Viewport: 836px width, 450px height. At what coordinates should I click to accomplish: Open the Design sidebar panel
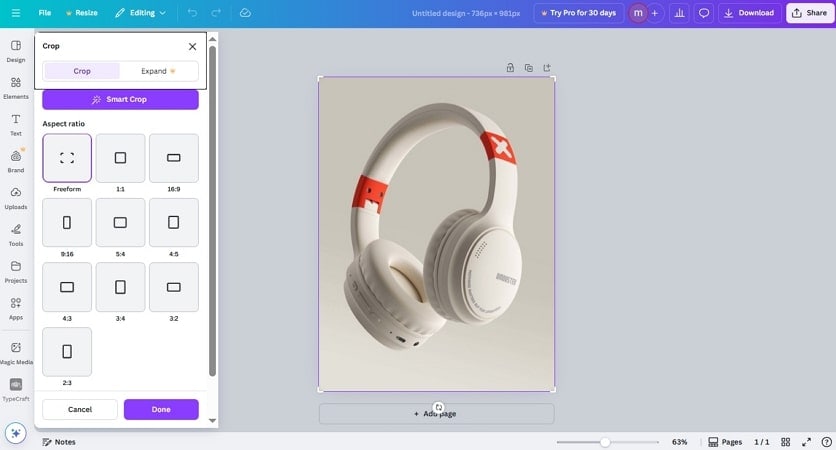[16, 51]
